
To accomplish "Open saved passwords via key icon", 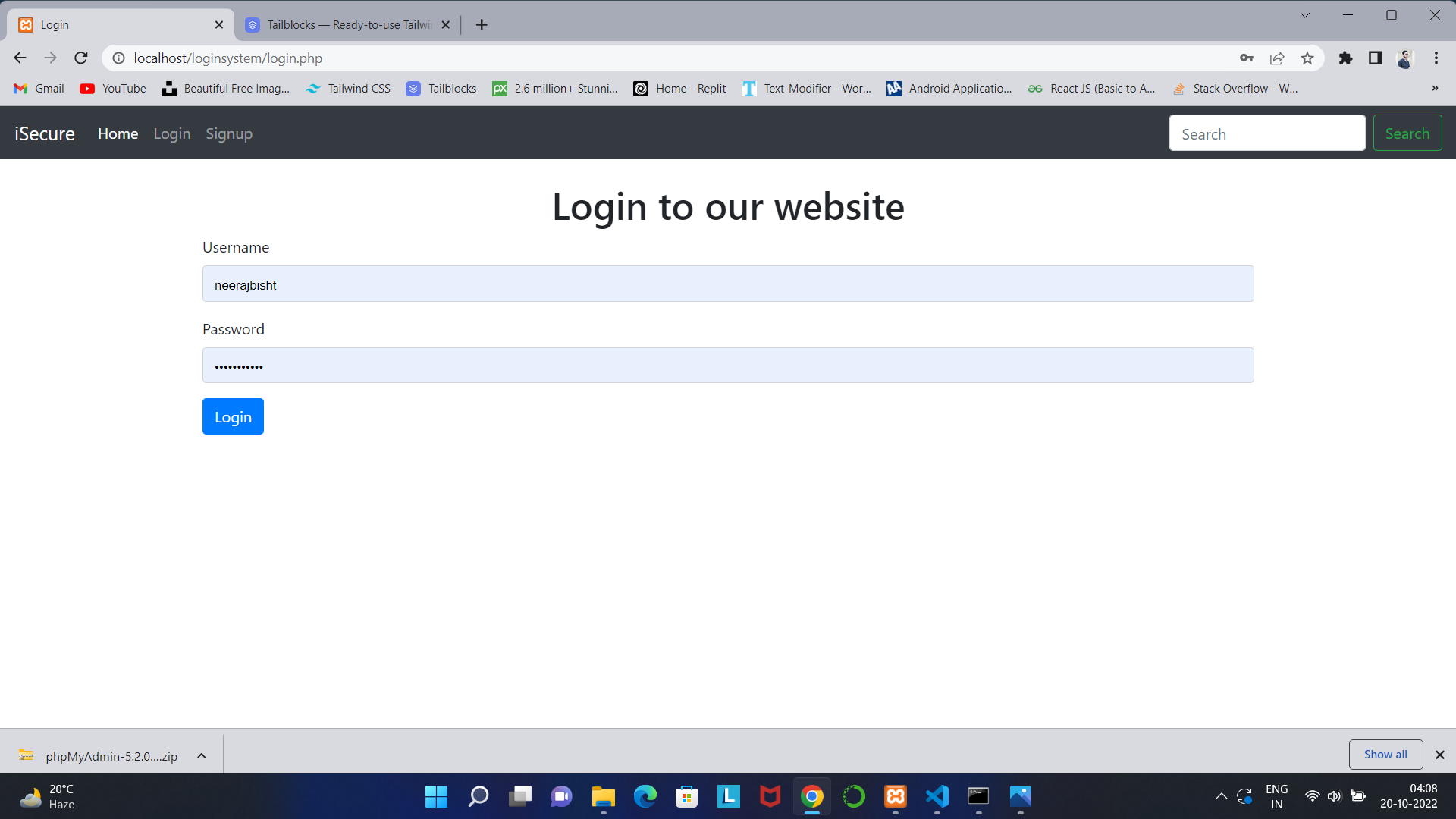I will tap(1247, 58).
